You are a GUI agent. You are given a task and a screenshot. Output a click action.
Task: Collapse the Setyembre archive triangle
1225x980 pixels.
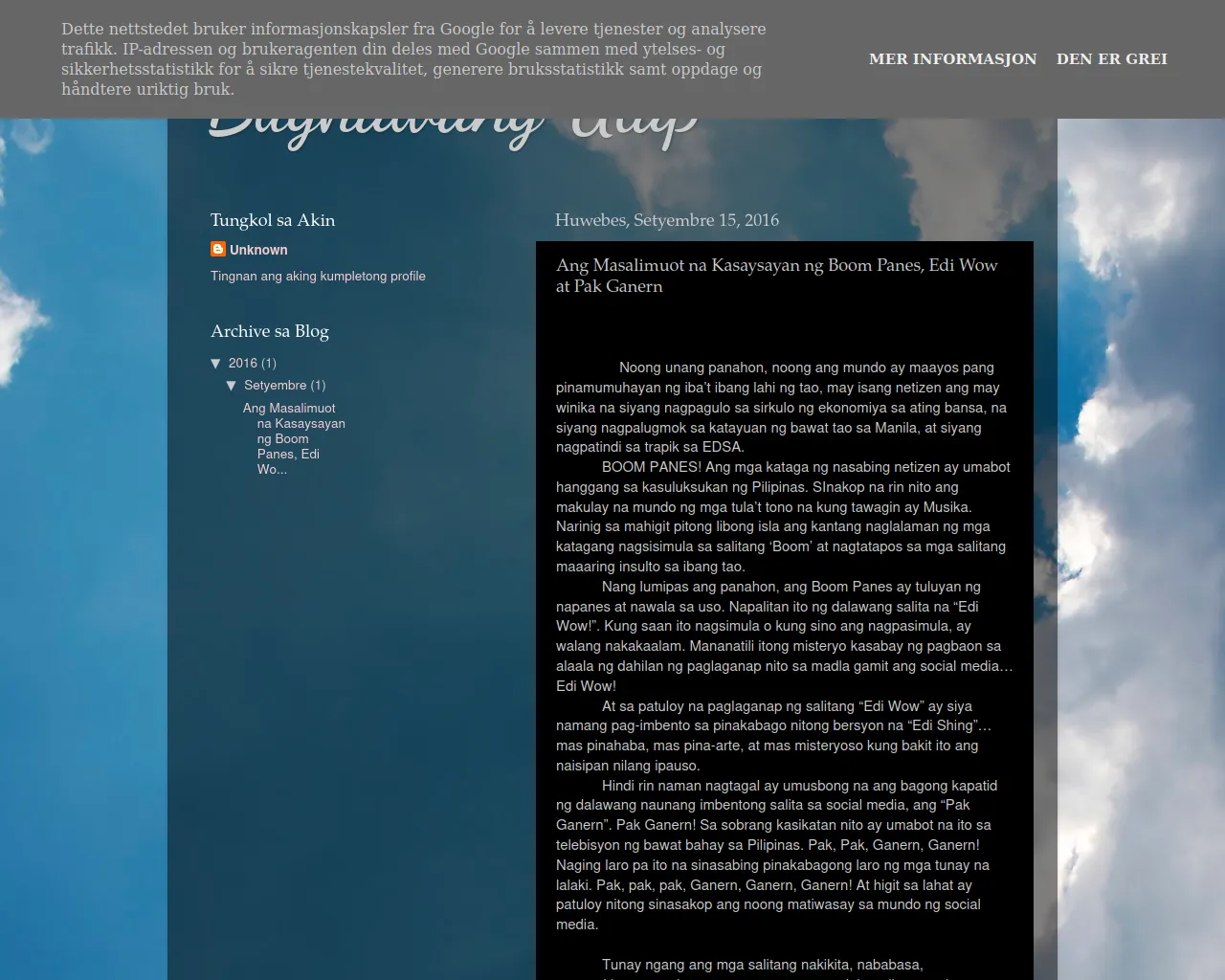[232, 386]
